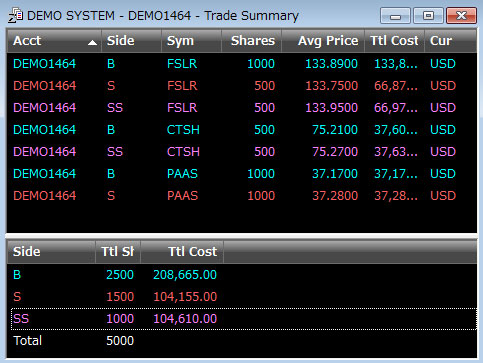Select FSLR in the S (sell) row
Viewport: 483px width, 363px height.
point(182,86)
